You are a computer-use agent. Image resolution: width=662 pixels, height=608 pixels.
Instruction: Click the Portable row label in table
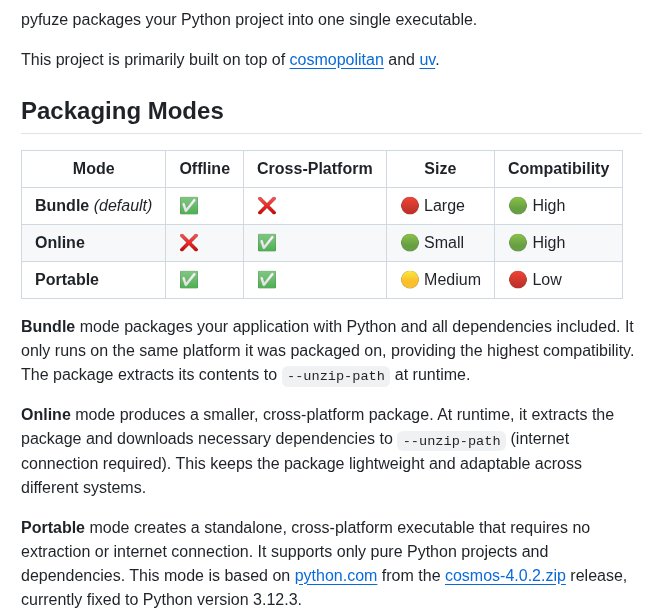pos(66,280)
